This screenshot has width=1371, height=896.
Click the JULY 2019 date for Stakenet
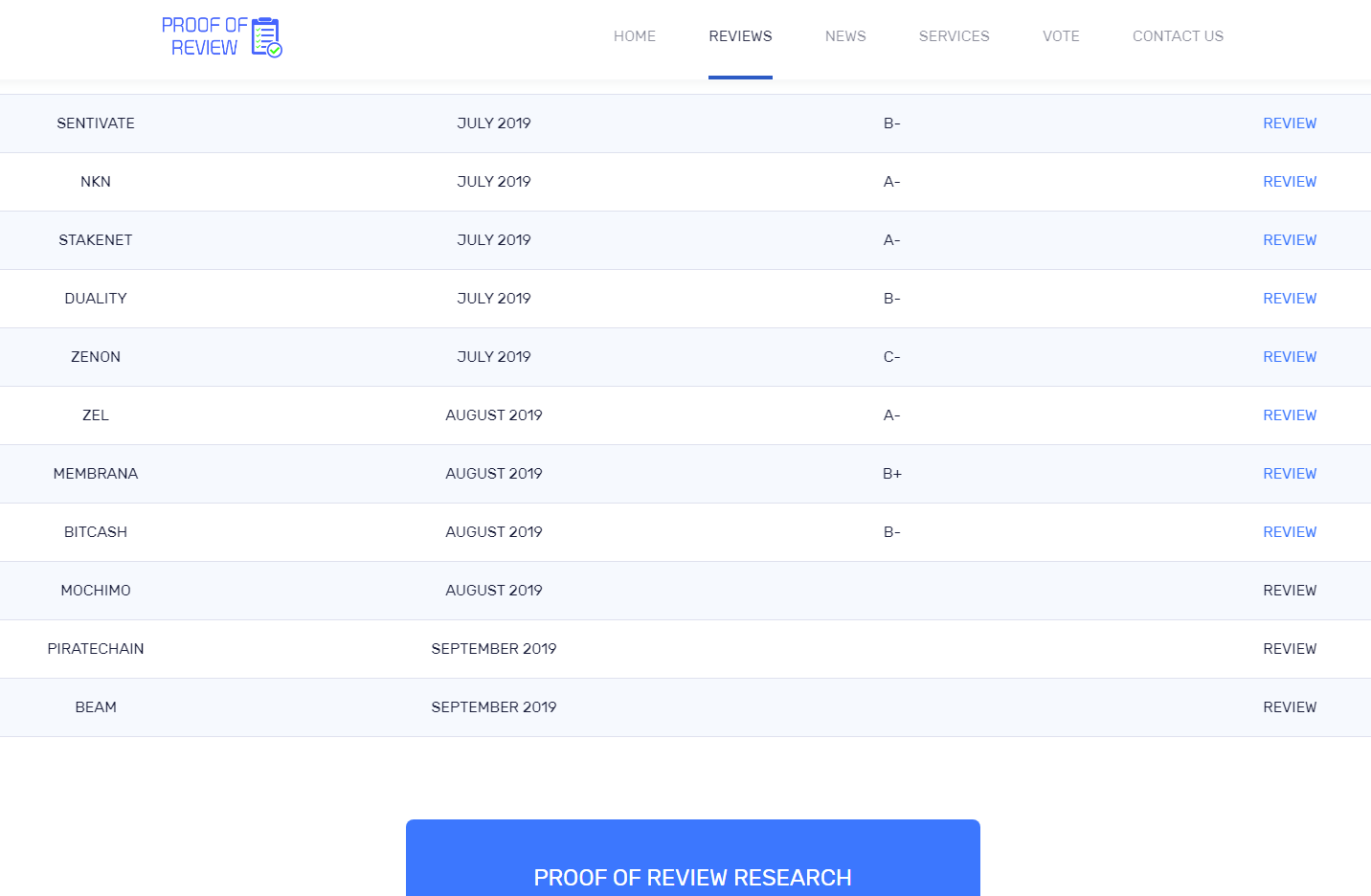coord(494,240)
